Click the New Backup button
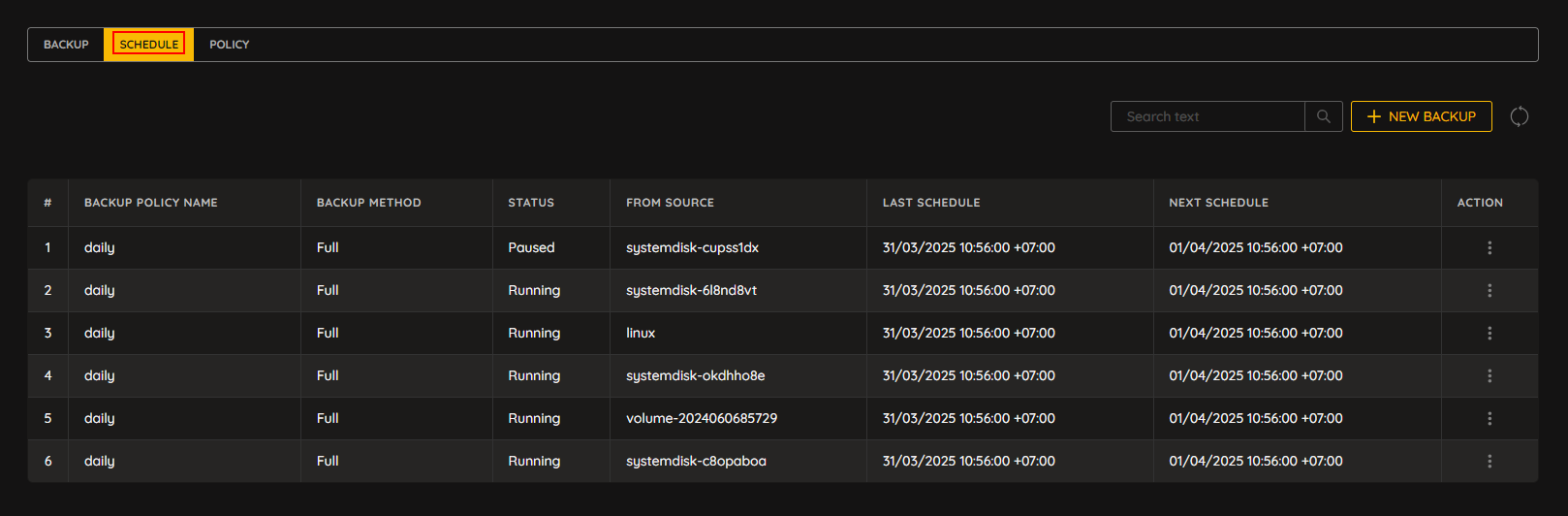Image resolution: width=1568 pixels, height=516 pixels. pyautogui.click(x=1422, y=116)
